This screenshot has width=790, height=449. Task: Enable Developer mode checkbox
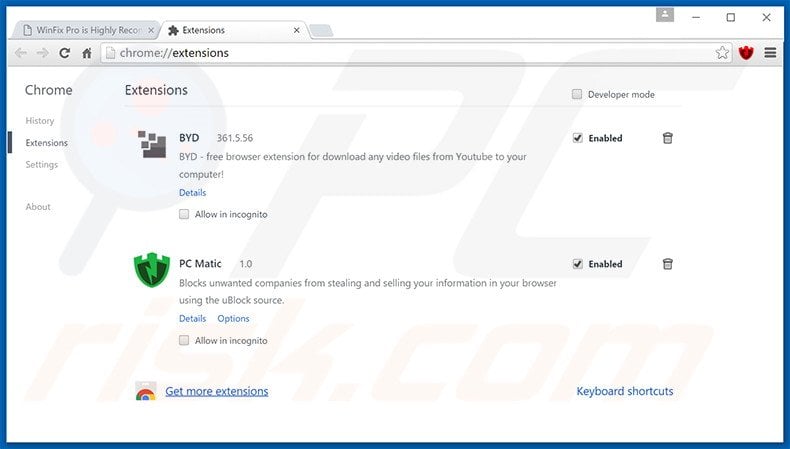click(577, 94)
